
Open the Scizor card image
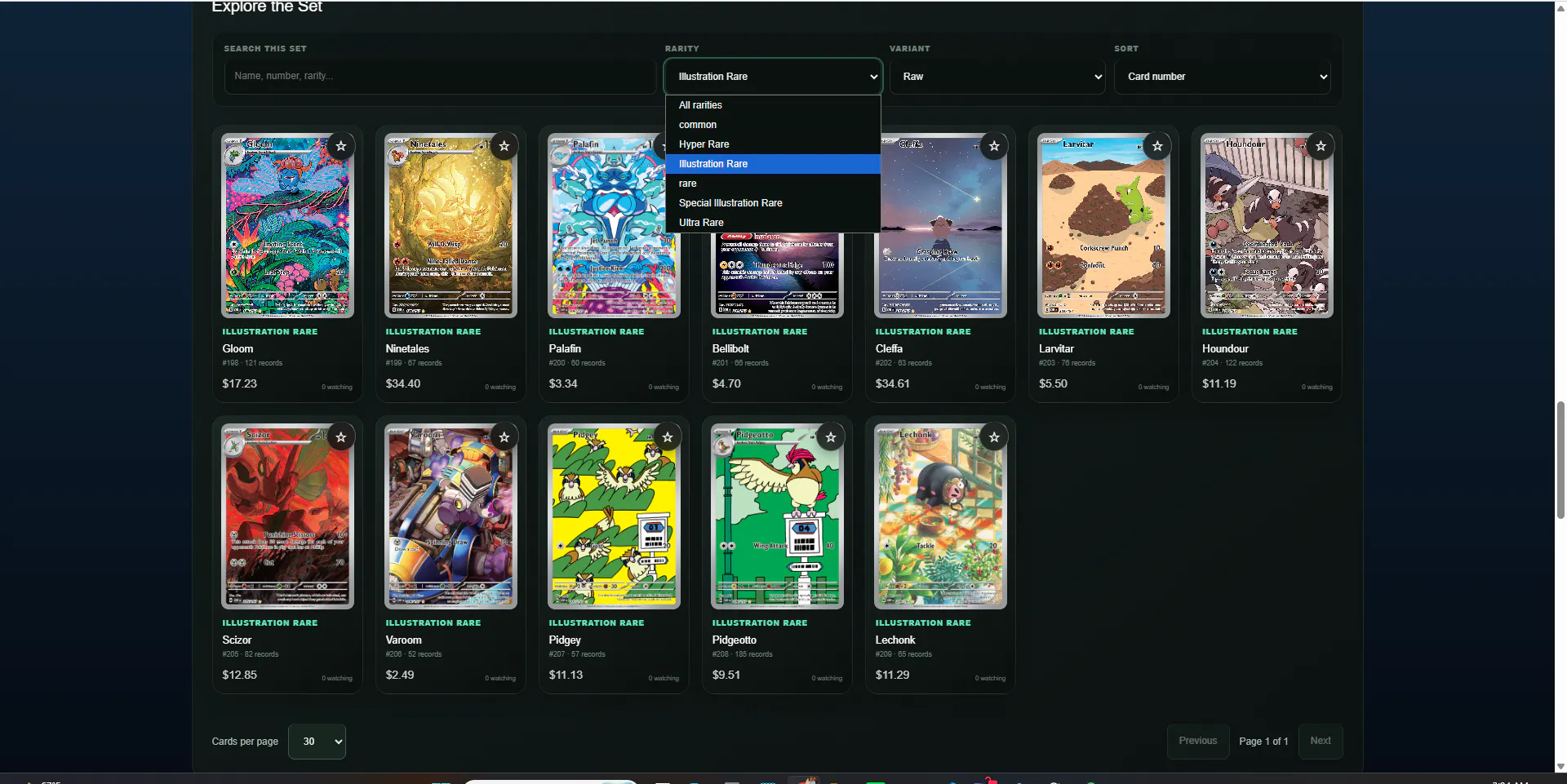pos(287,517)
